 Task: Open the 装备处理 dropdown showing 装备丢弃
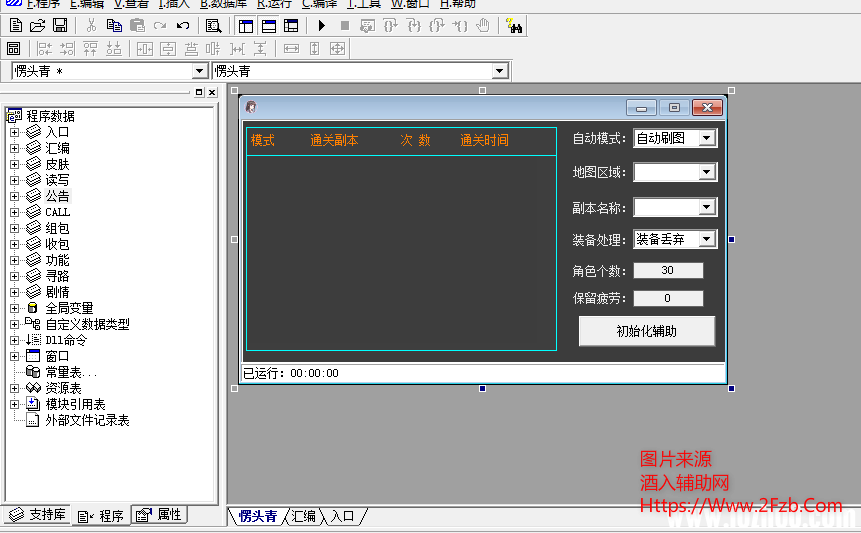coord(707,239)
